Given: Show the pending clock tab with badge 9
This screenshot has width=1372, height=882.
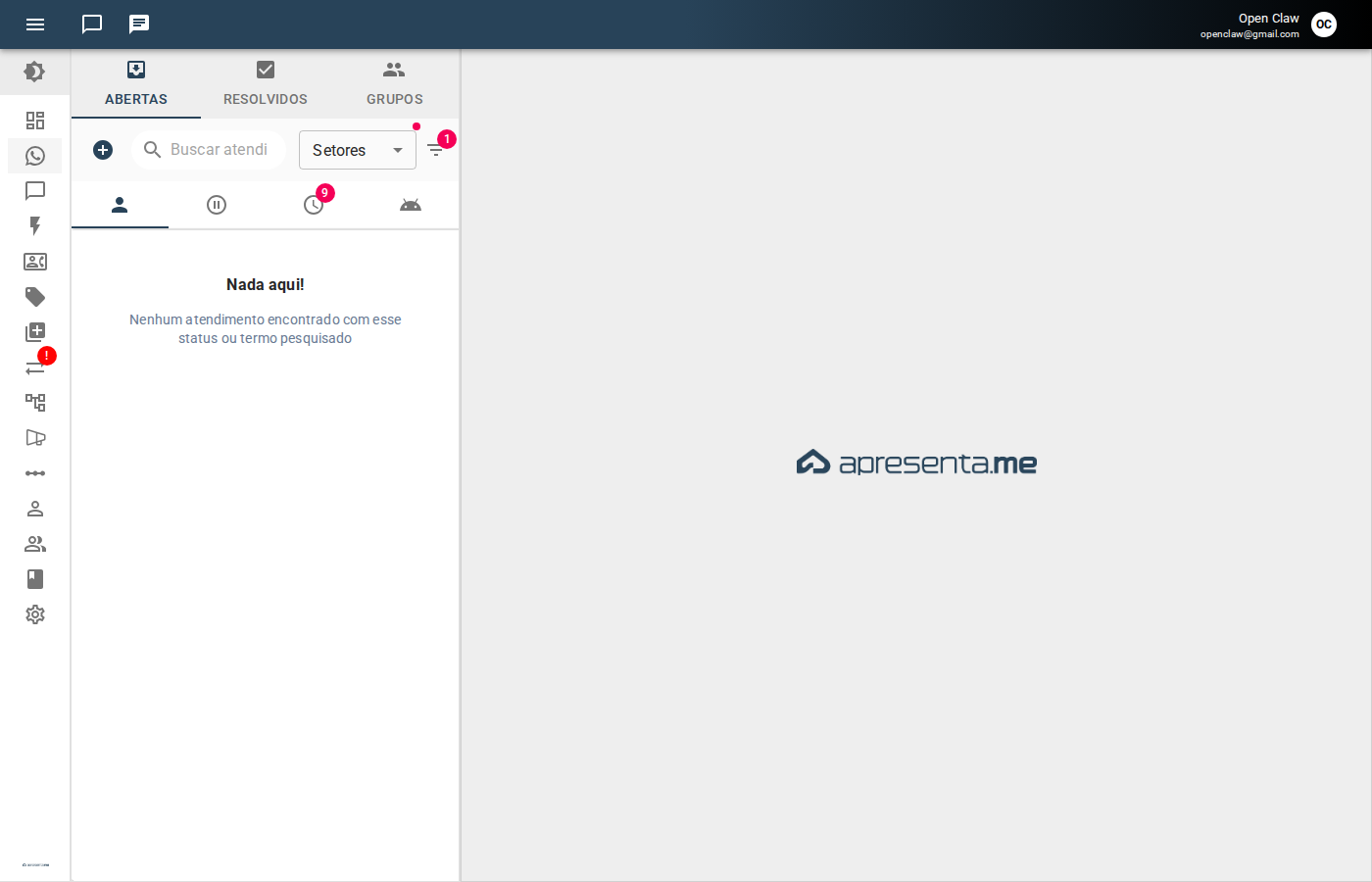Looking at the screenshot, I should tap(314, 205).
